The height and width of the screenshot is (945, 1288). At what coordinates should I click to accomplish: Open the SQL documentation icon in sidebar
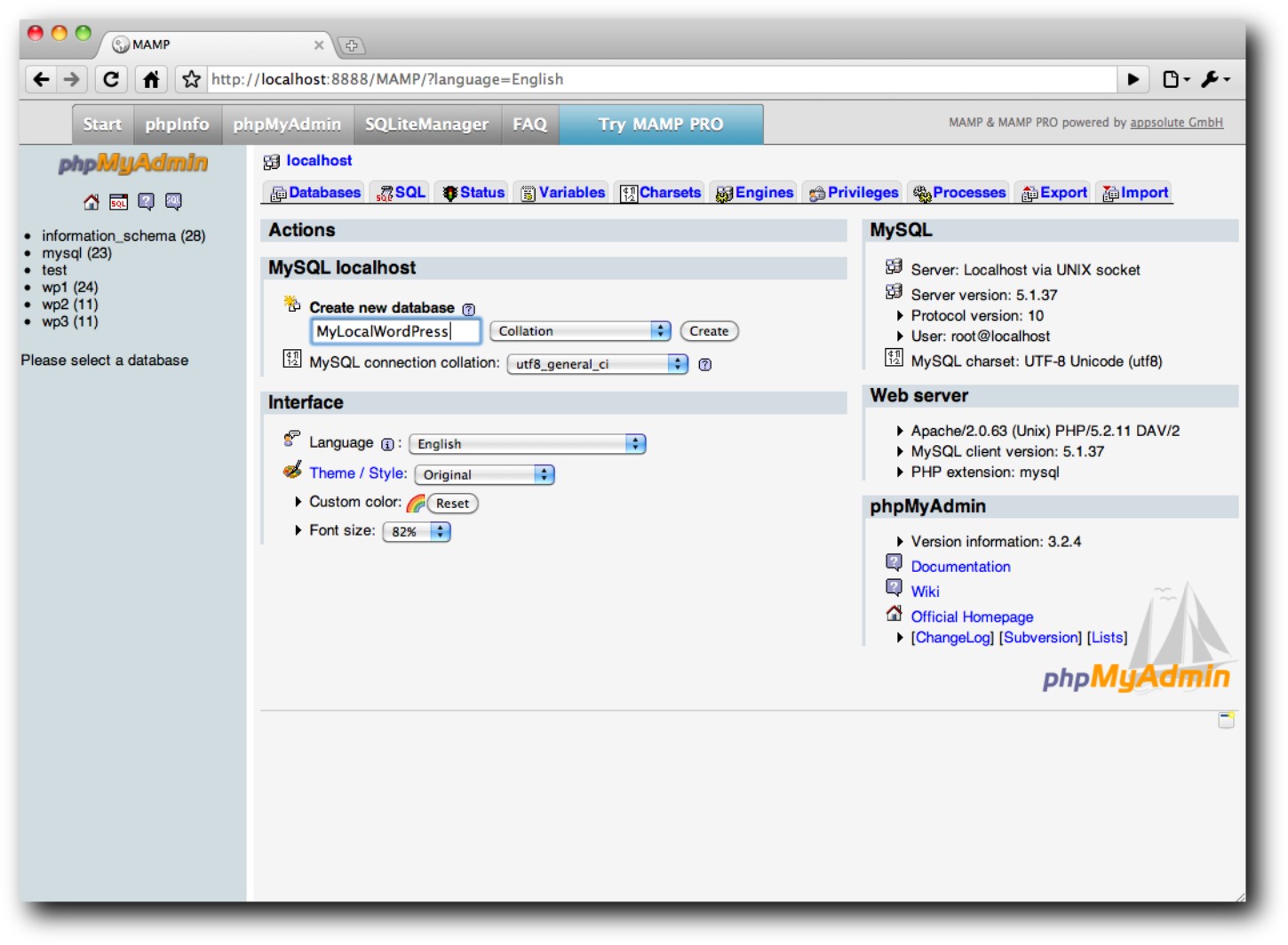coord(173,202)
